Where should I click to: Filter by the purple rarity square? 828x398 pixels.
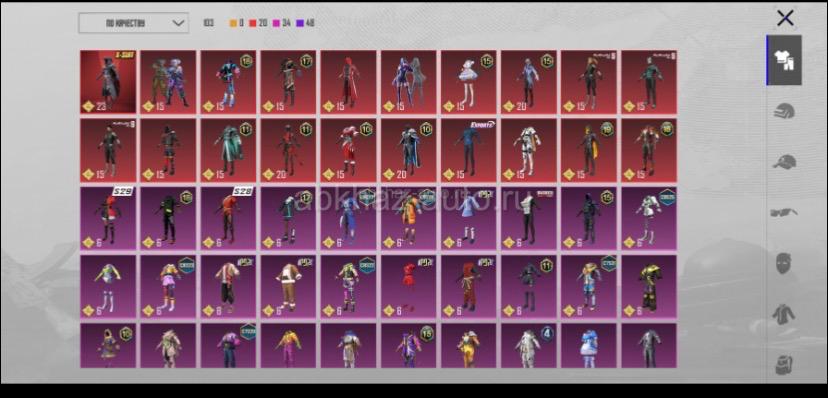[x=299, y=23]
